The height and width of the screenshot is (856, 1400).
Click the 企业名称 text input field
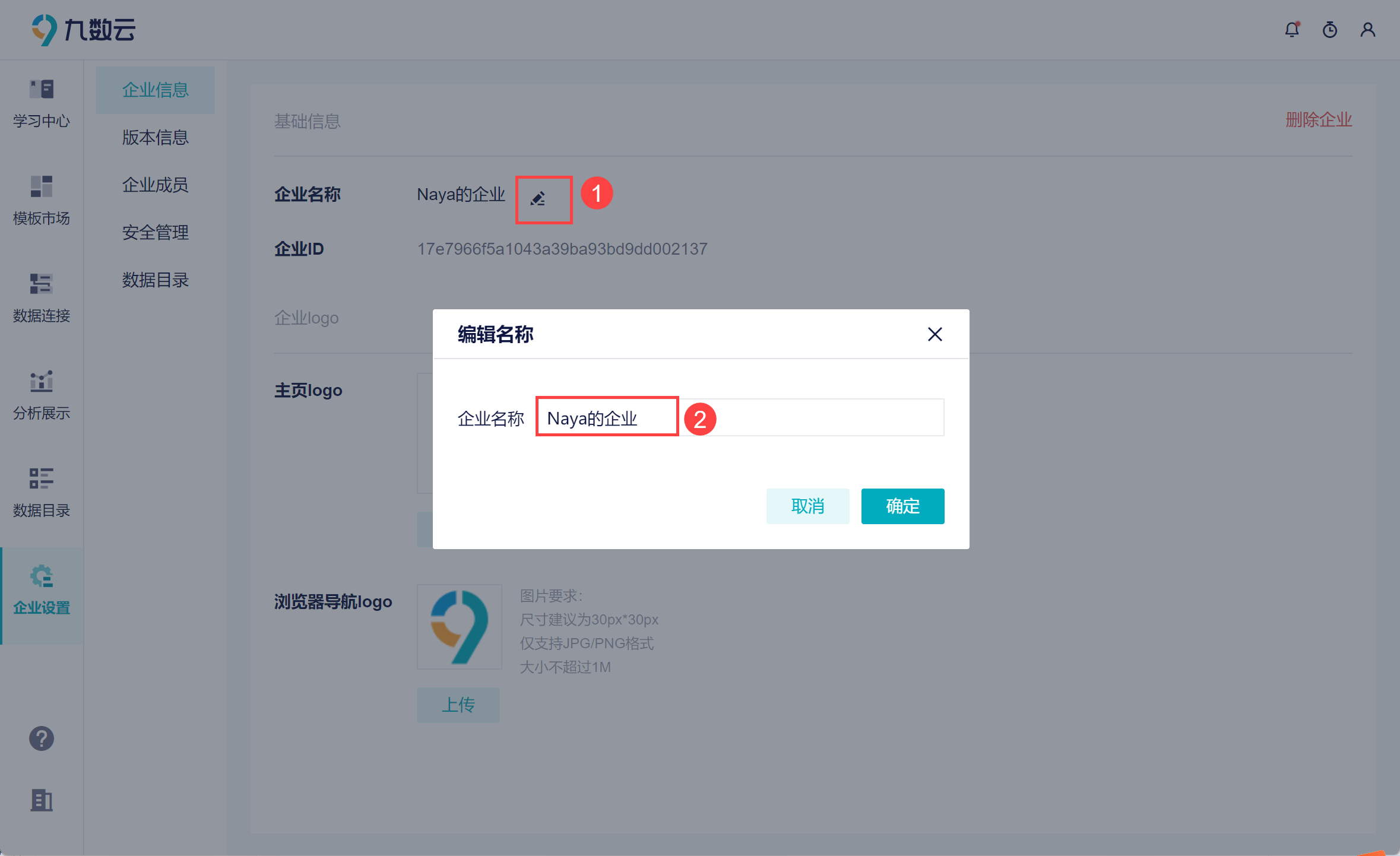point(739,418)
